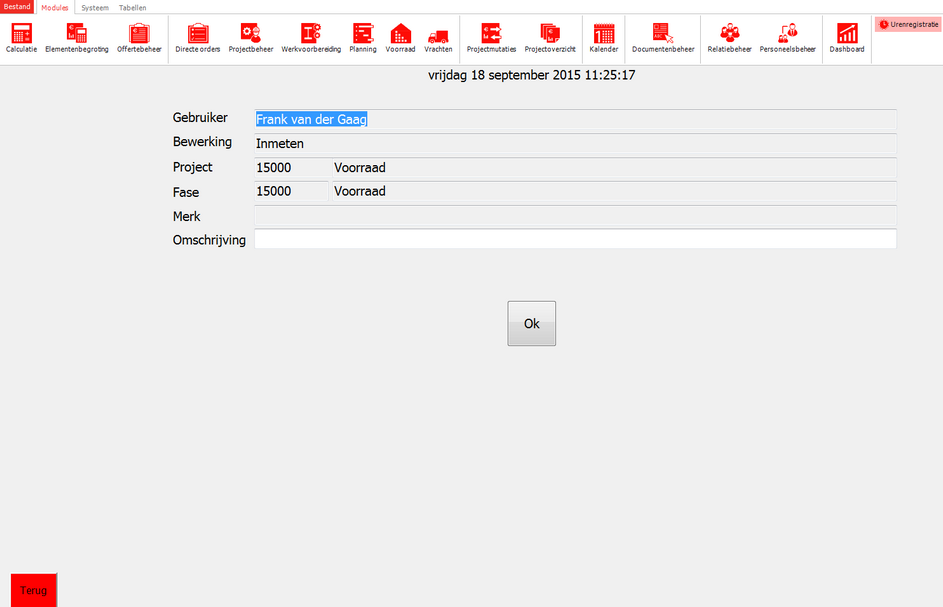This screenshot has width=943, height=607.
Task: Switch to the Systeem tab
Action: pos(95,8)
